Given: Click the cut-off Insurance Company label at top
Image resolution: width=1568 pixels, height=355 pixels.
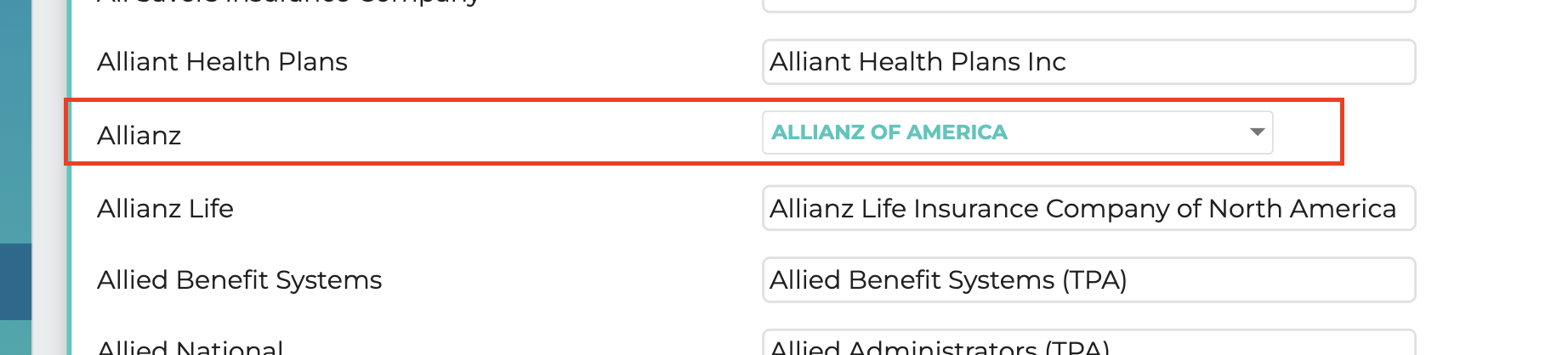Looking at the screenshot, I should [x=289, y=3].
